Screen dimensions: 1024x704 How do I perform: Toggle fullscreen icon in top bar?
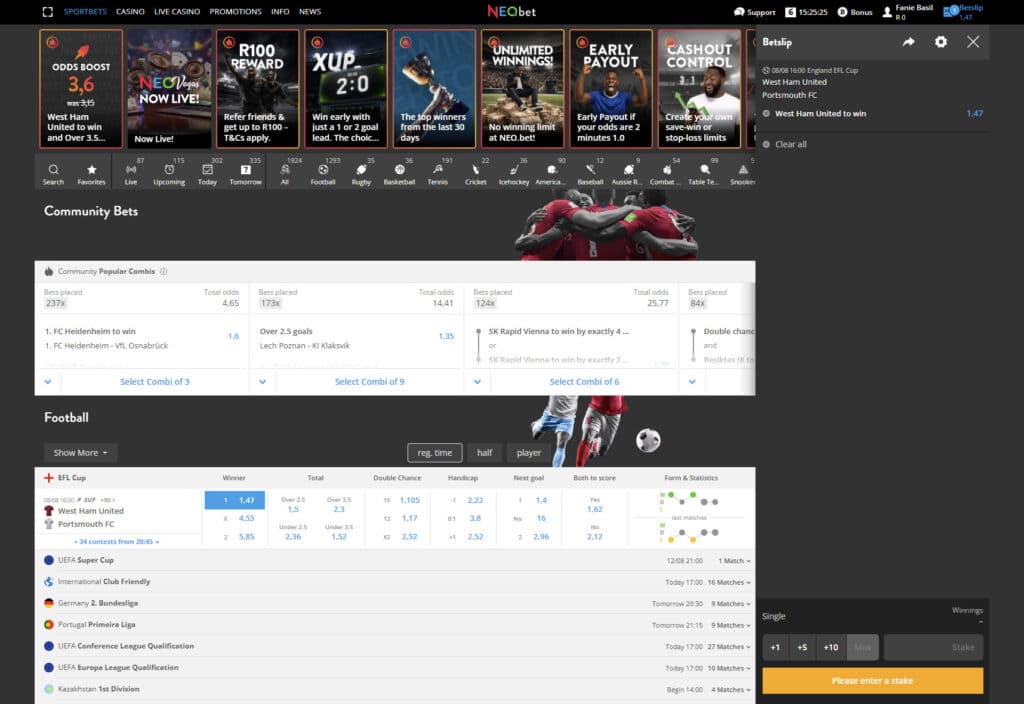coord(48,12)
